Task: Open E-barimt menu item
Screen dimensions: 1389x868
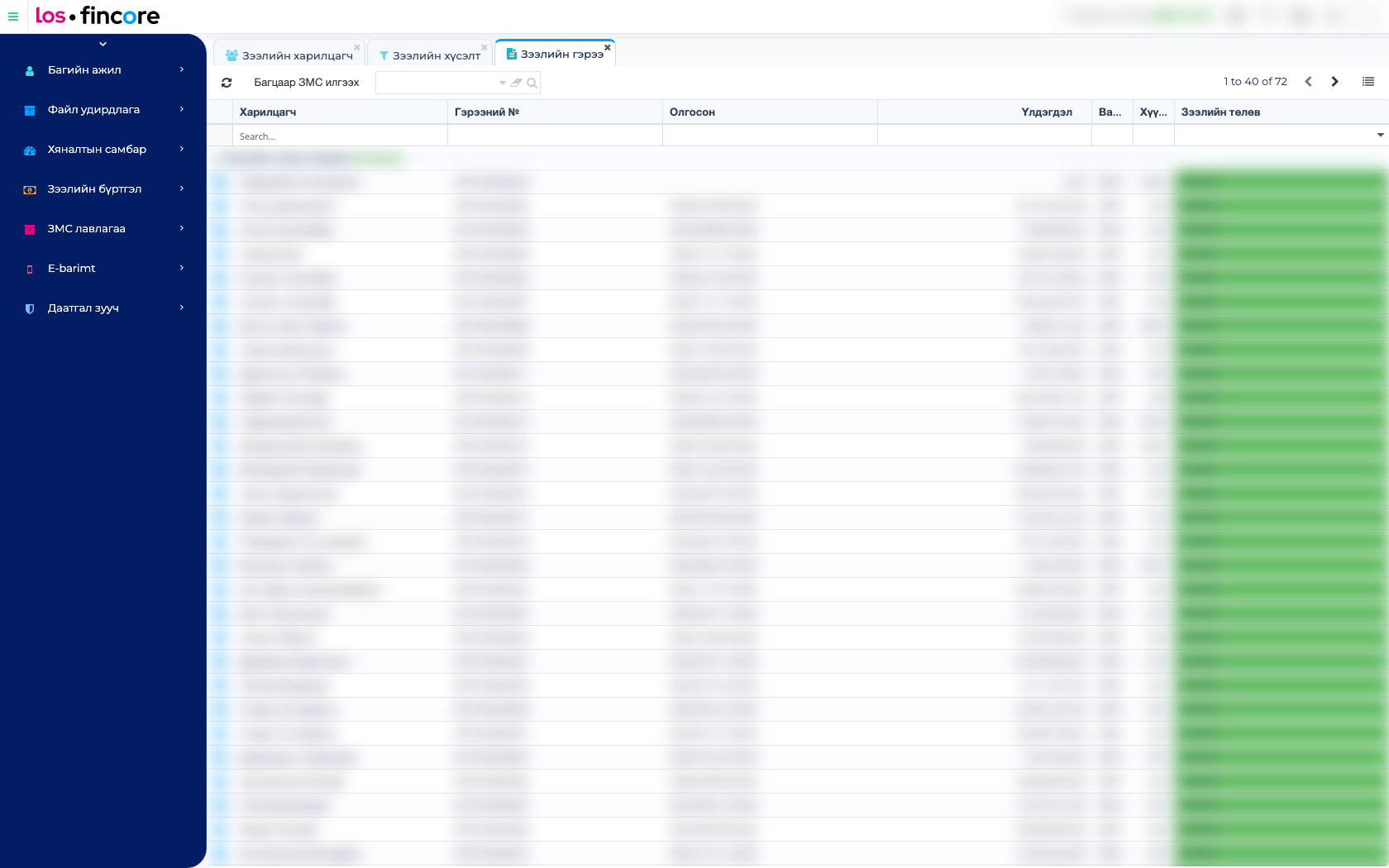Action: pos(103,269)
